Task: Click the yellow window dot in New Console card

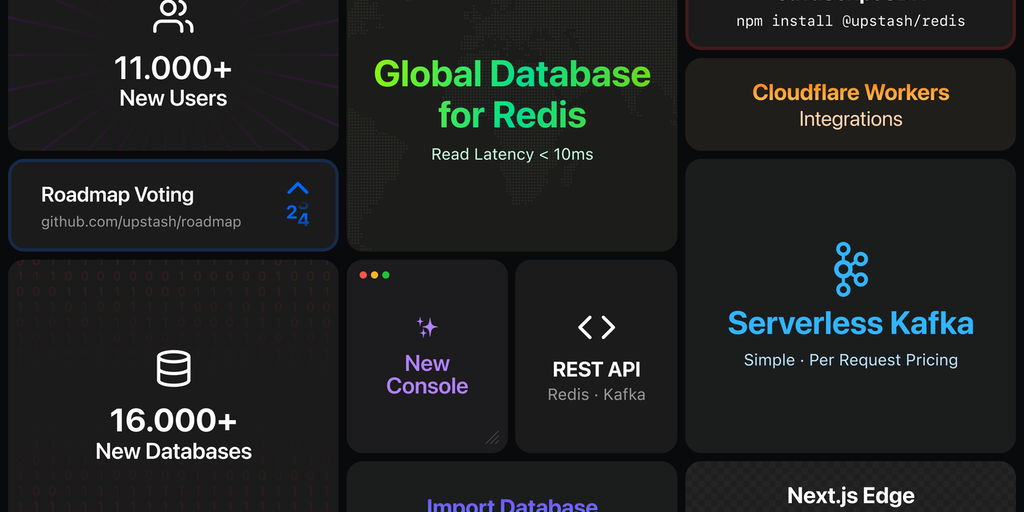Action: (374, 275)
